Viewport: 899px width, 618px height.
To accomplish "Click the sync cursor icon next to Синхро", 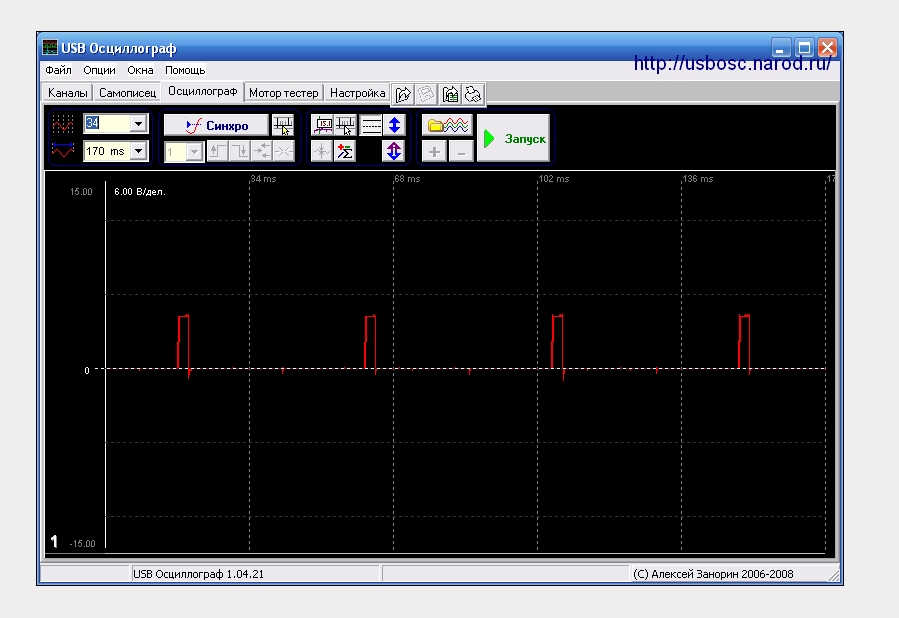I will coord(283,125).
